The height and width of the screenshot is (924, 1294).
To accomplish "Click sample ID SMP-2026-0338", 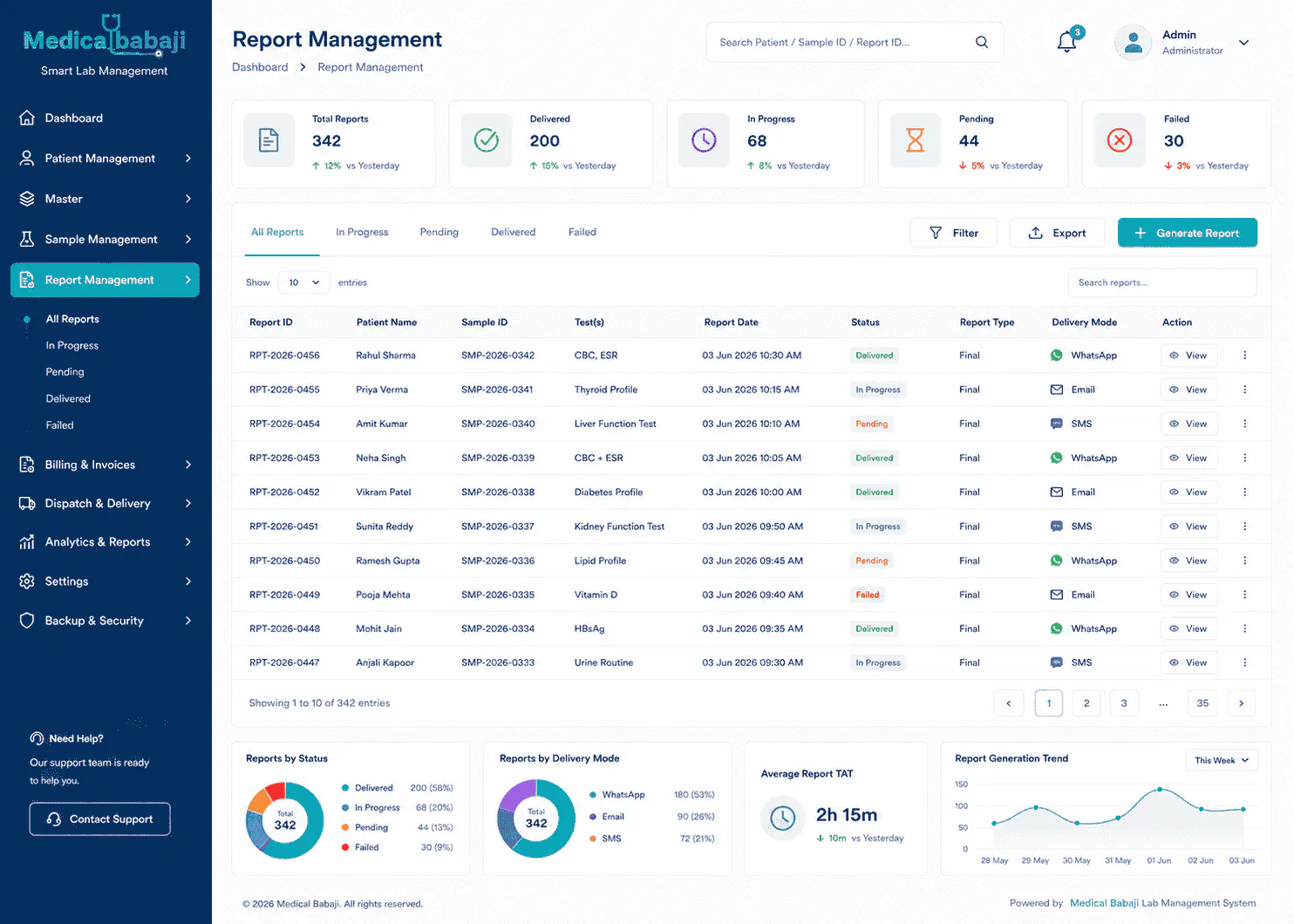I will (x=498, y=492).
